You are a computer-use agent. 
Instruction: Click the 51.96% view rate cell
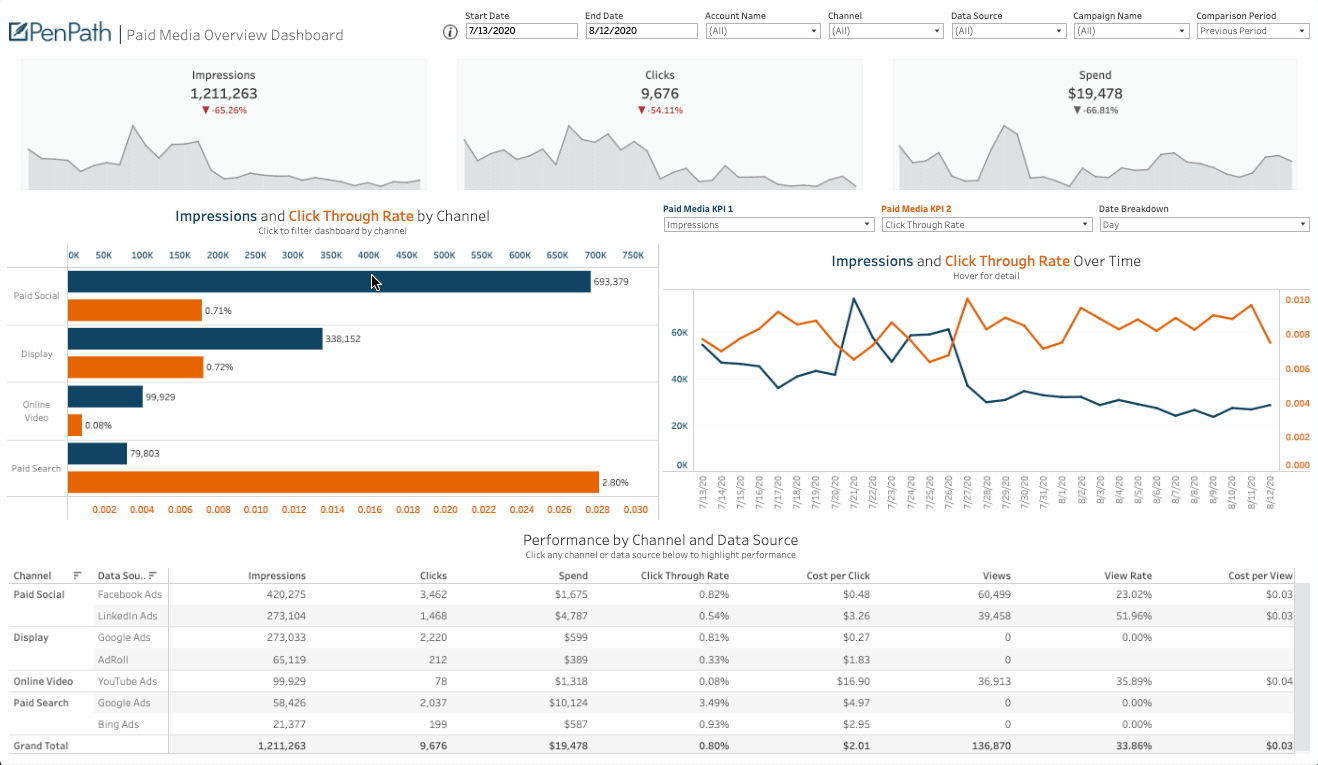1133,616
